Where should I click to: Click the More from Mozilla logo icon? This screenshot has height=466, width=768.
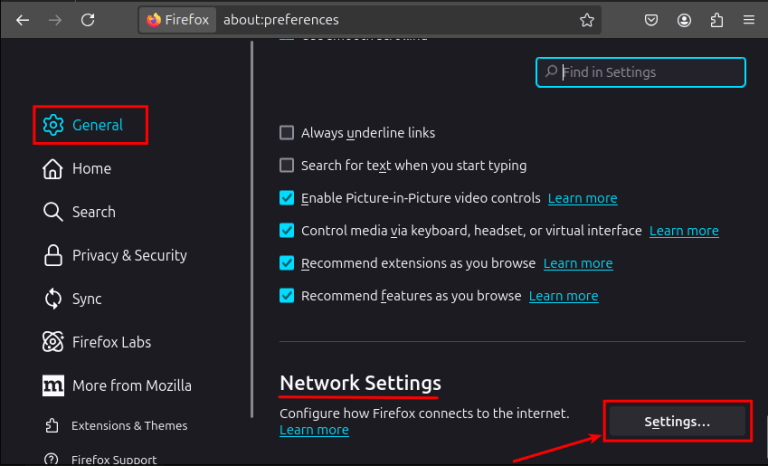point(53,386)
